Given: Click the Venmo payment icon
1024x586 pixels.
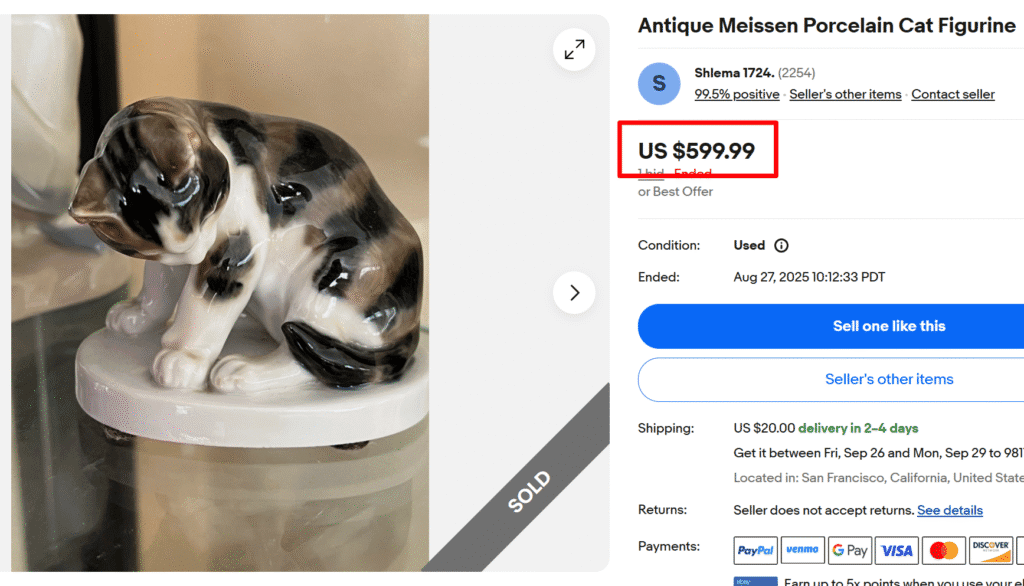Looking at the screenshot, I should pos(802,551).
